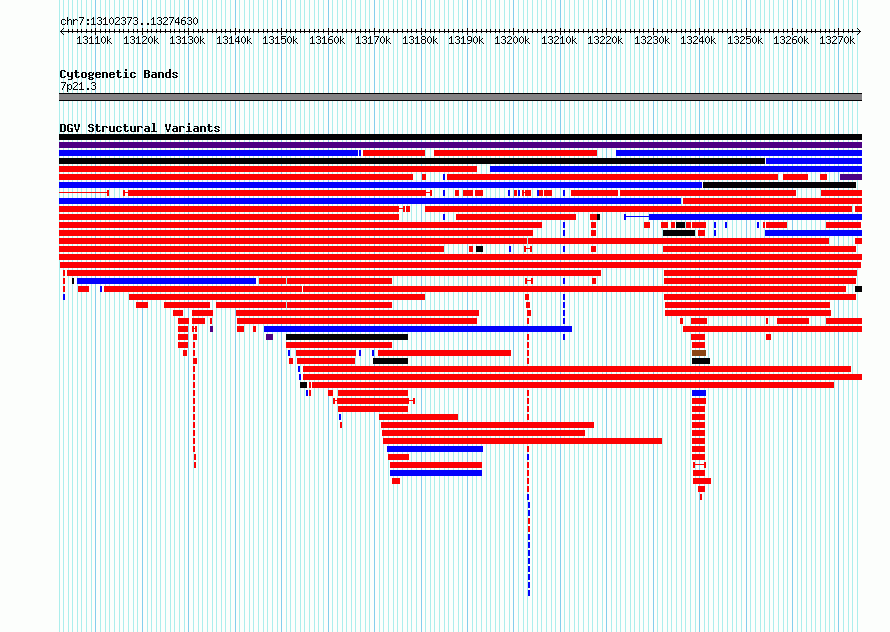This screenshot has height=632, width=890.
Task: Click the 13110k ruler label
Action: (94, 40)
